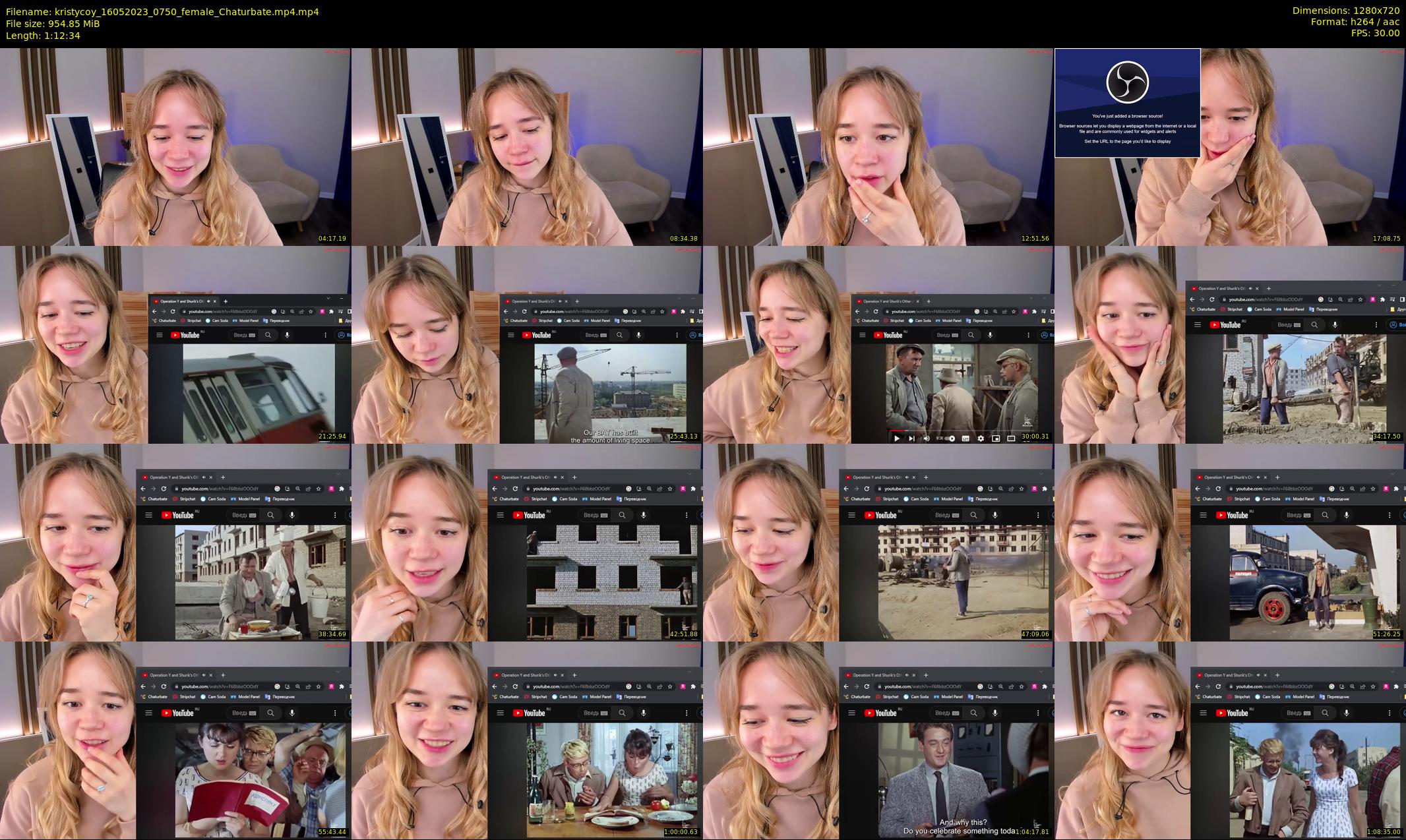Toggle theater mode in the 30:00.31 frame
The image size is (1406, 840).
pos(1011,438)
